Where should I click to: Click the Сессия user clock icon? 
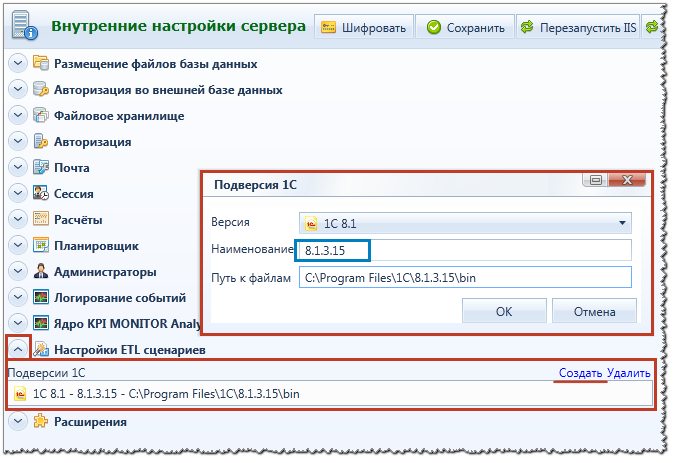click(41, 193)
